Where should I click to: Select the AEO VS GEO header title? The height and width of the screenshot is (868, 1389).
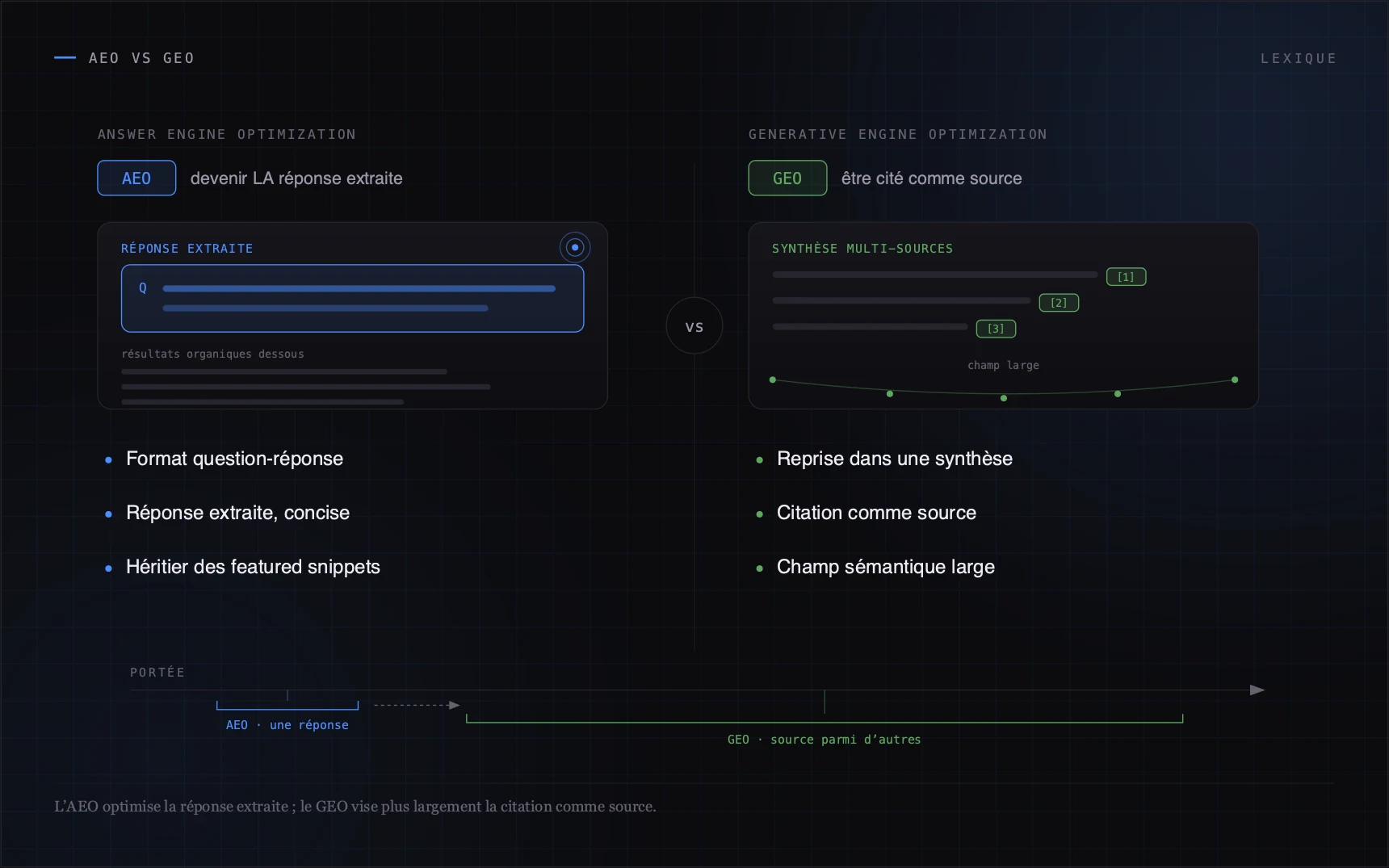tap(141, 58)
